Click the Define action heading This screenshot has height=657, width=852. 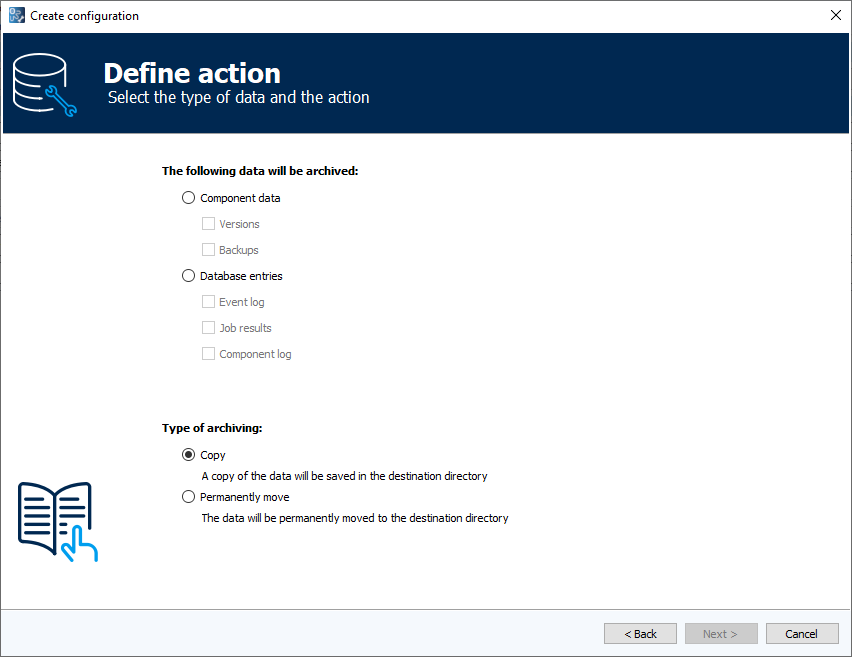(x=192, y=73)
